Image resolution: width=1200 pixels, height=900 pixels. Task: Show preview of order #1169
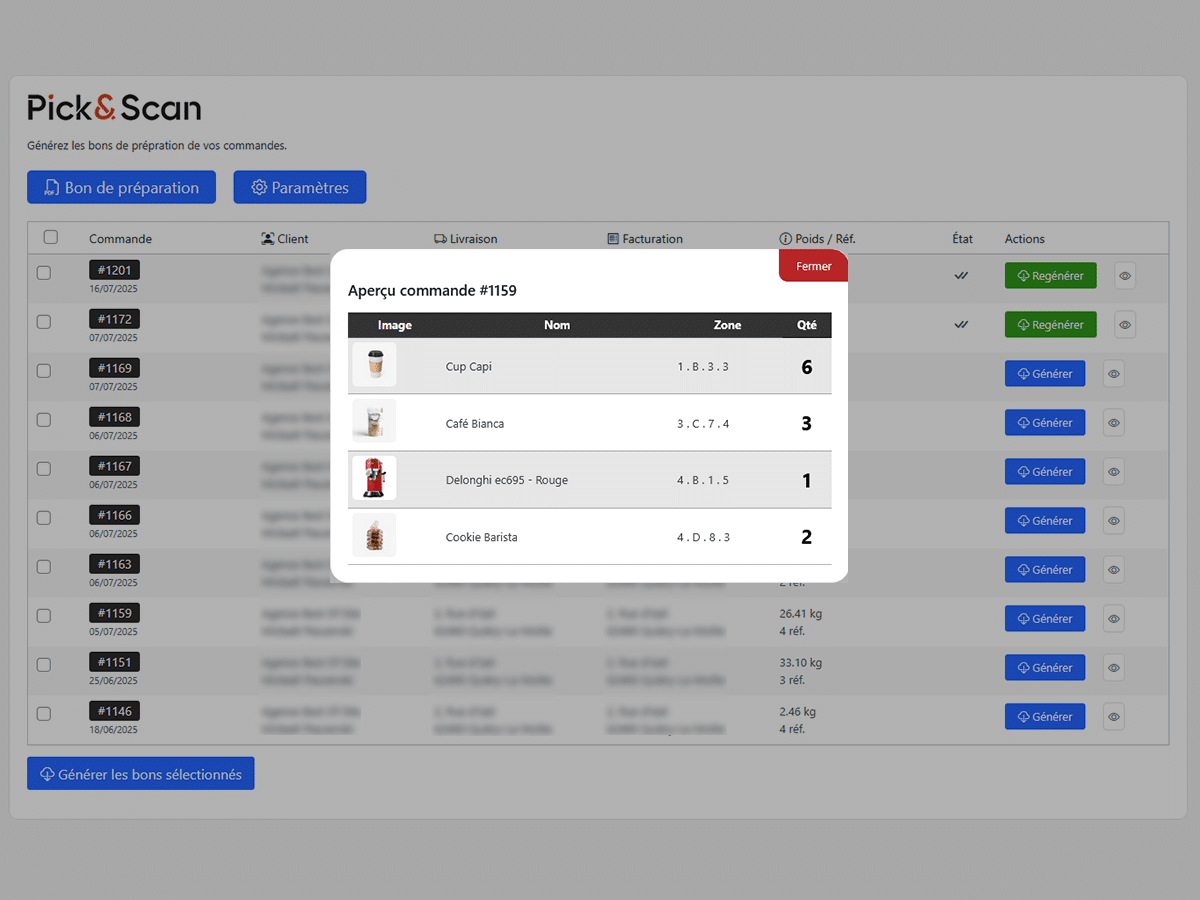coord(1113,374)
